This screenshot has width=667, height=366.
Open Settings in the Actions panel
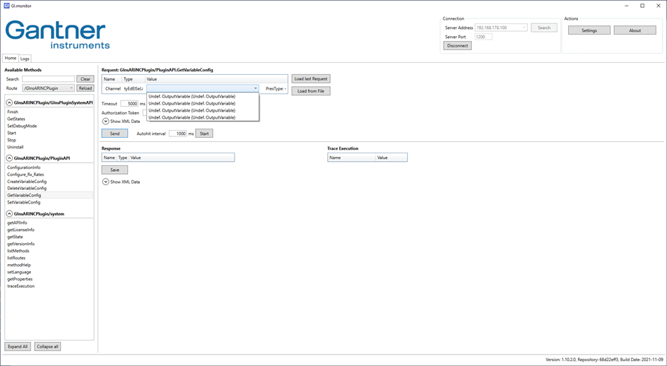[x=589, y=31]
